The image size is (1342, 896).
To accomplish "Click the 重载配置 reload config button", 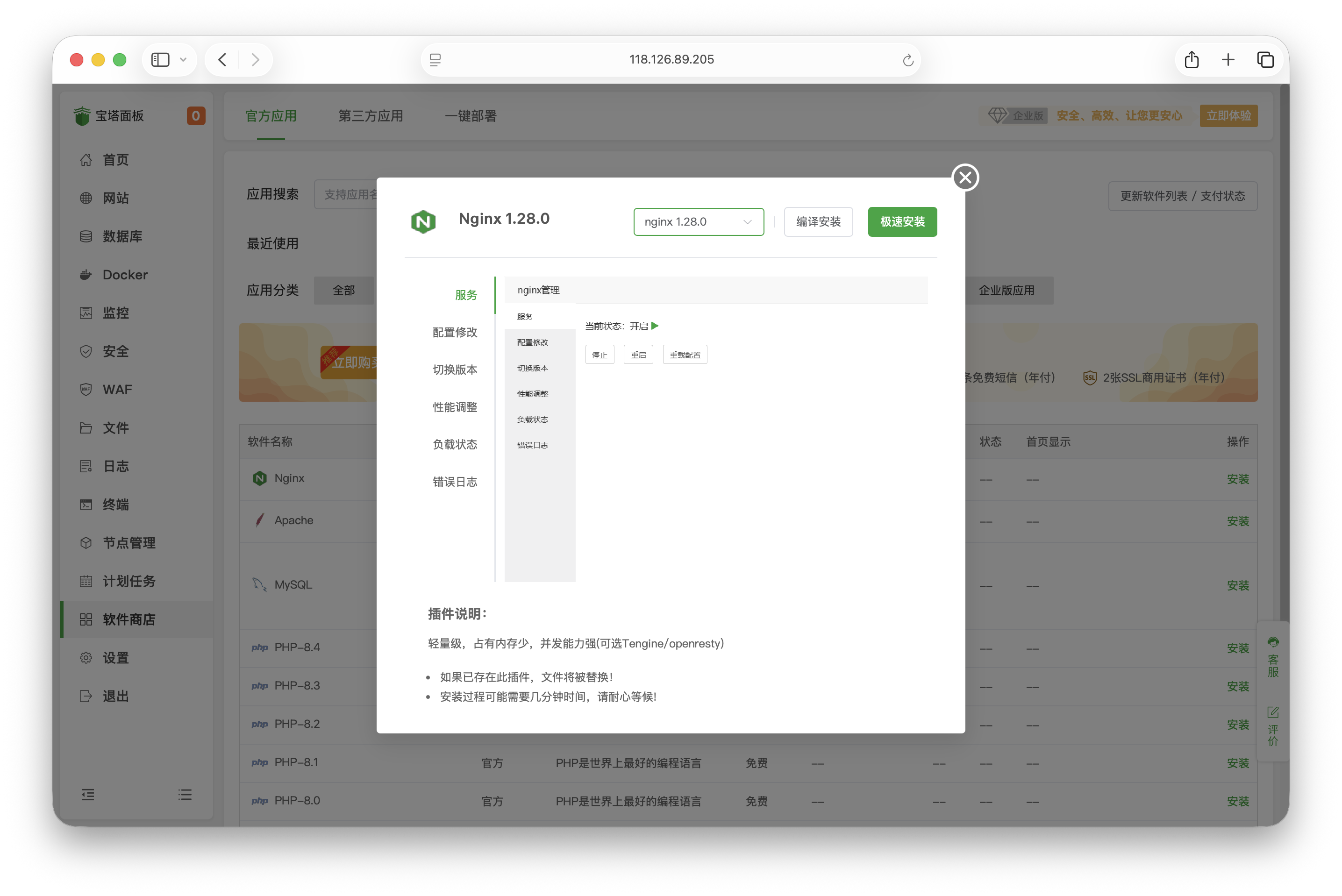I will pyautogui.click(x=684, y=354).
